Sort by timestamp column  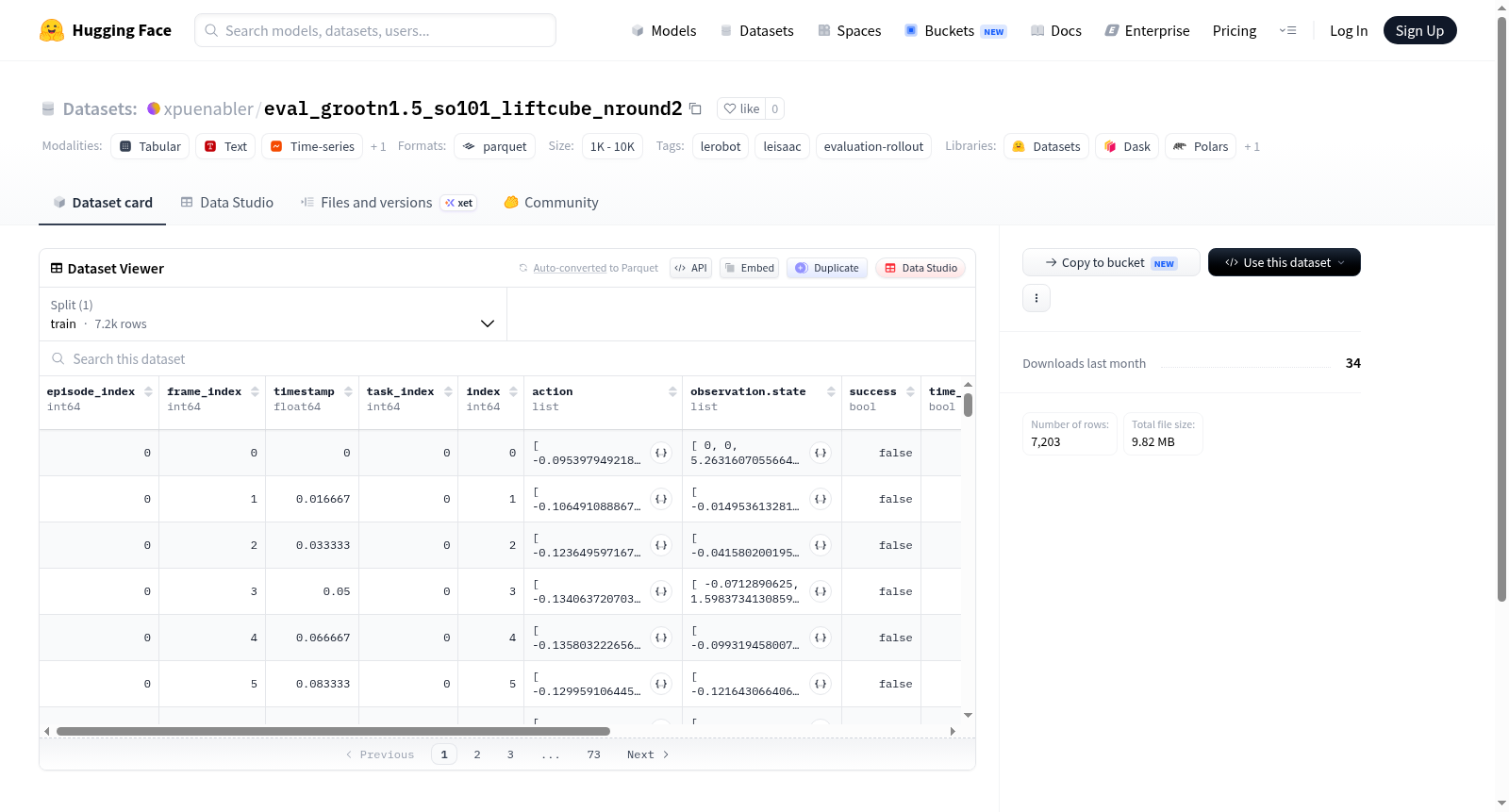[x=348, y=391]
